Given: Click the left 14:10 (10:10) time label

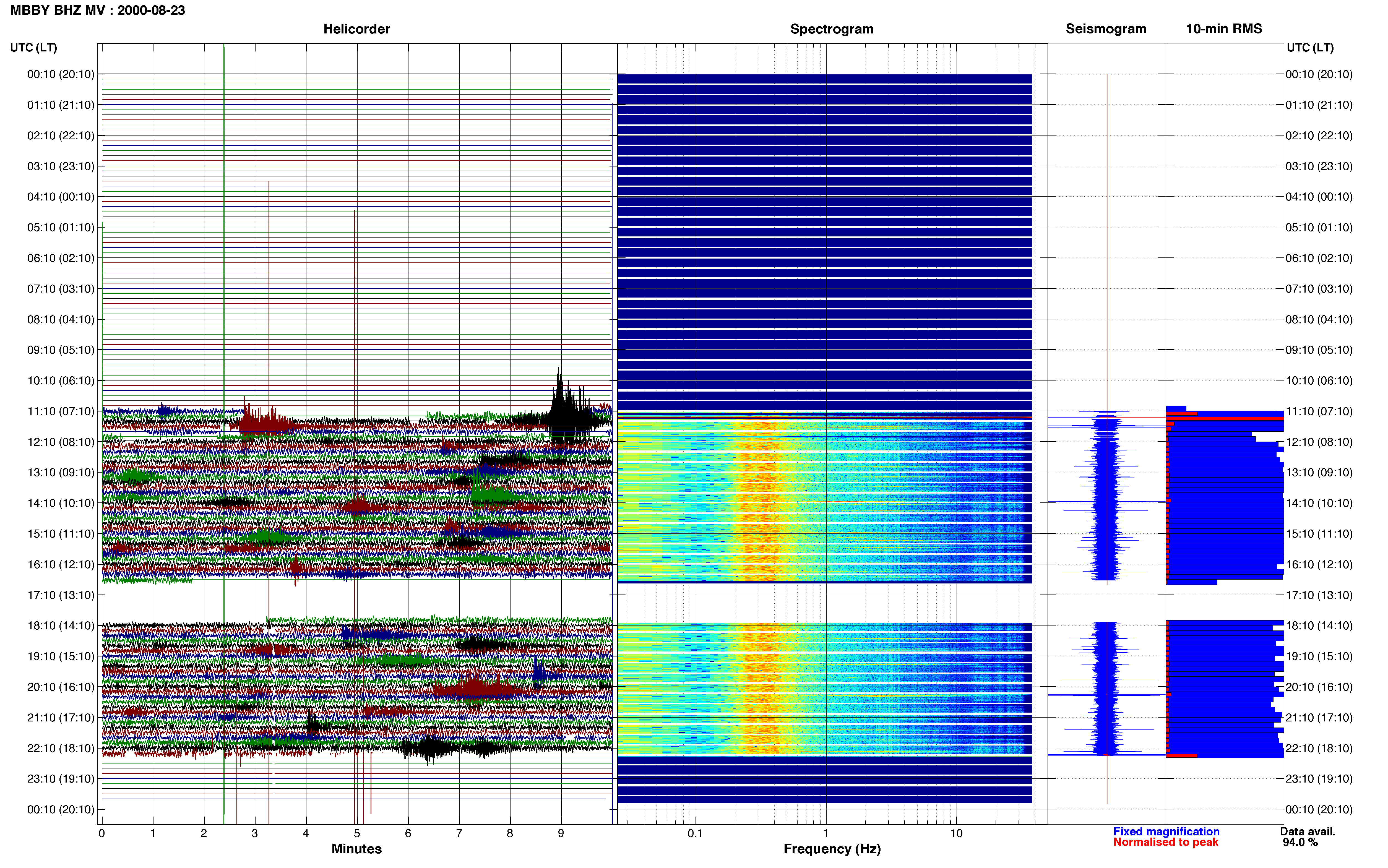Looking at the screenshot, I should (x=61, y=504).
